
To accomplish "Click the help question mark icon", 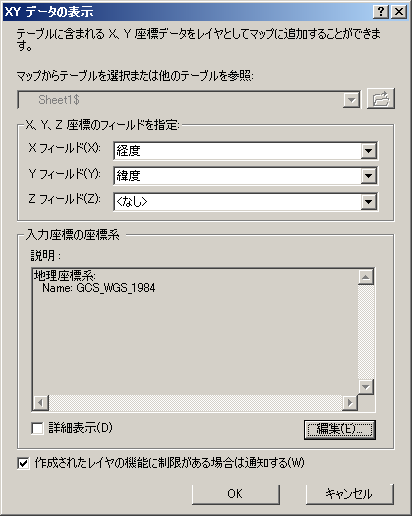I will tap(381, 12).
